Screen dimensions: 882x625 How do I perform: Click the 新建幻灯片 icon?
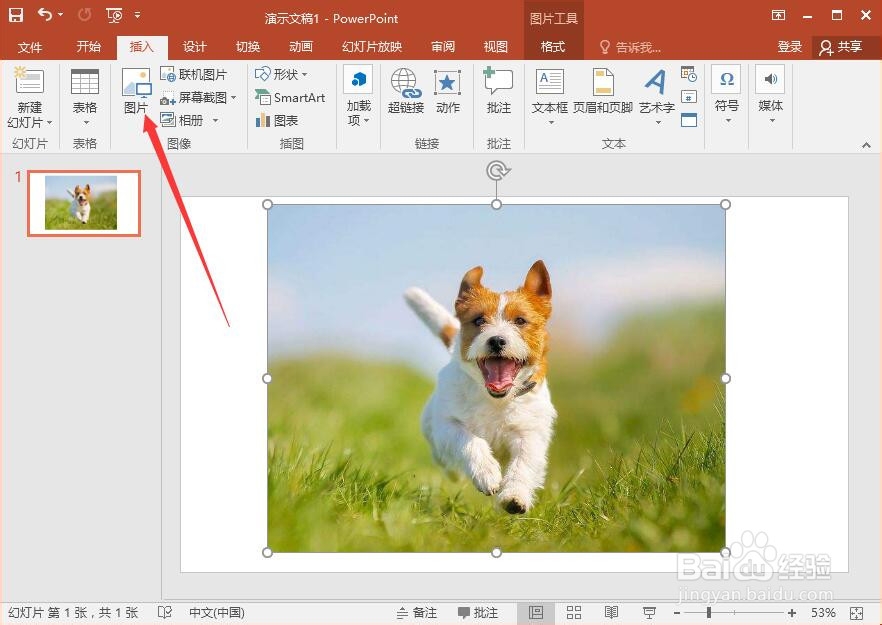(x=29, y=81)
